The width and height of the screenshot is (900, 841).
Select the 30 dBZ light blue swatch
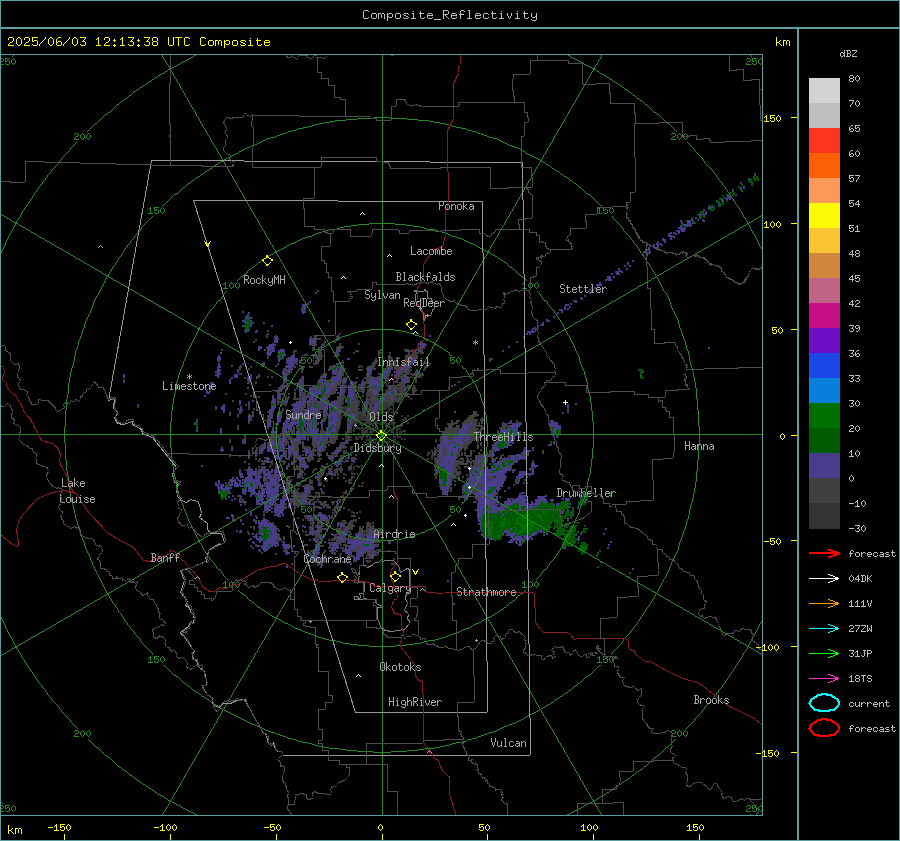(x=824, y=390)
